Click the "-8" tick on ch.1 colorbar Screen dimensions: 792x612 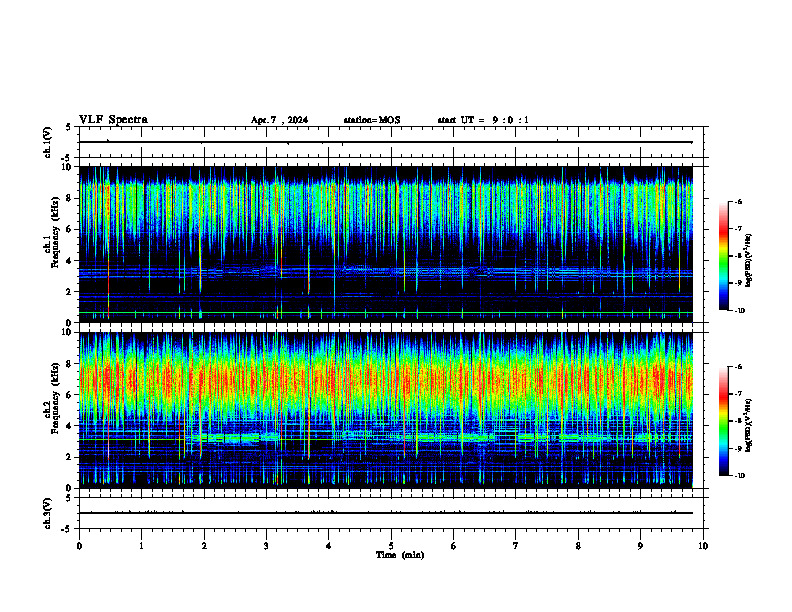point(739,256)
